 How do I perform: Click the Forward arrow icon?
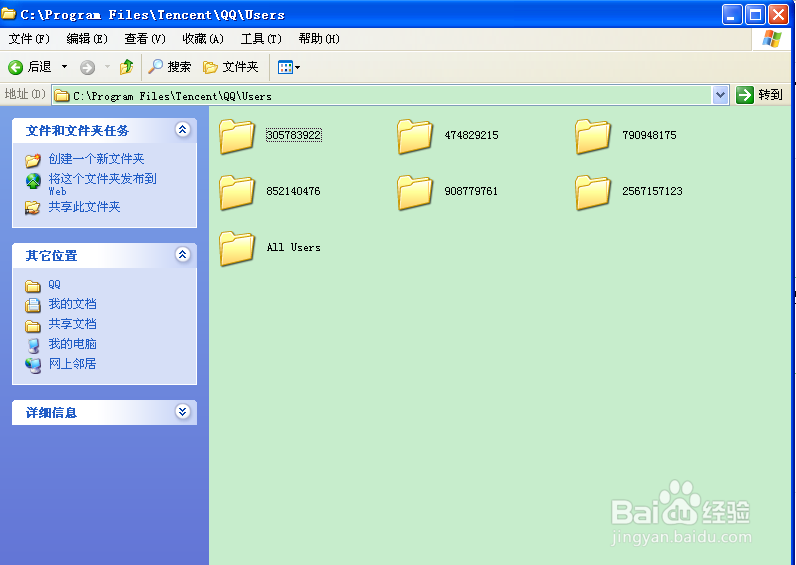point(87,67)
